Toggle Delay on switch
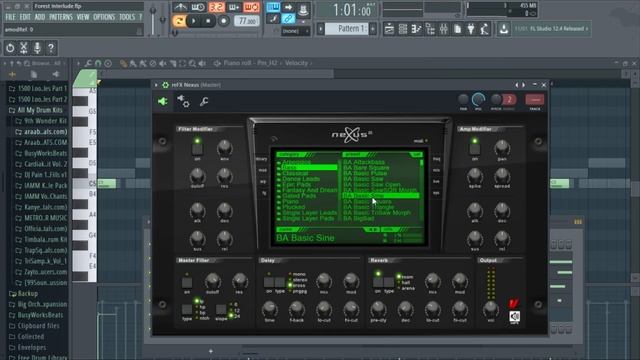This screenshot has width=640, height=360. click(x=269, y=282)
